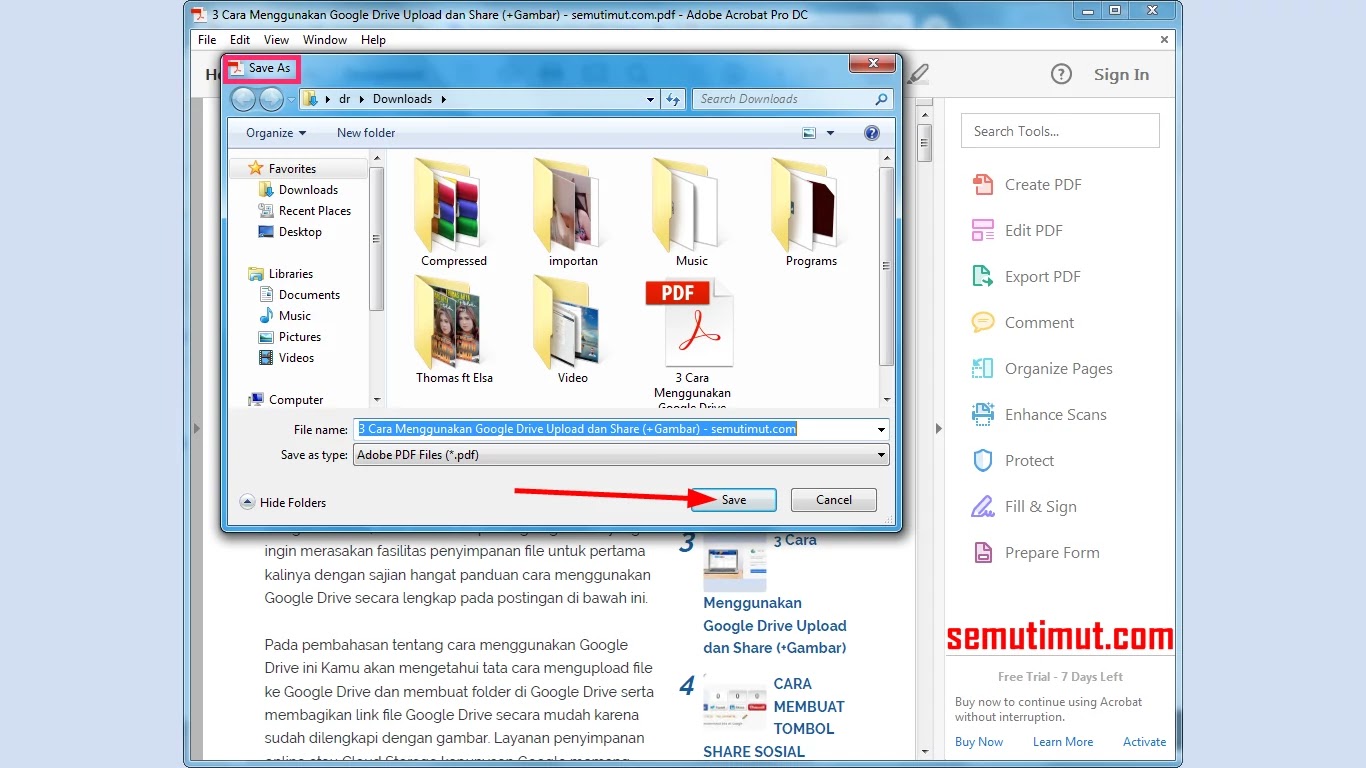The width and height of the screenshot is (1366, 768).
Task: Open the Edit menu
Action: coord(240,40)
